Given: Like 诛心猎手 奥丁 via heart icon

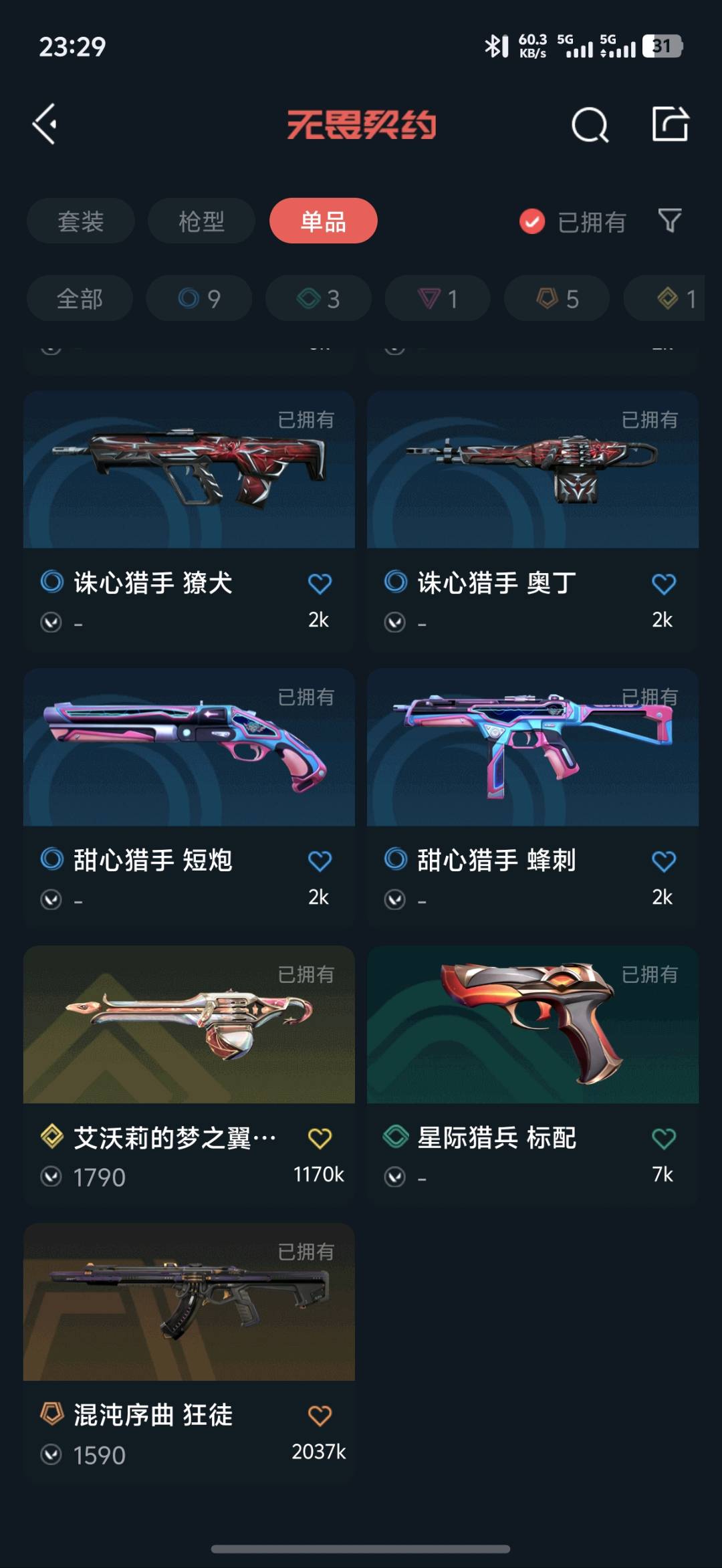Looking at the screenshot, I should click(x=663, y=584).
